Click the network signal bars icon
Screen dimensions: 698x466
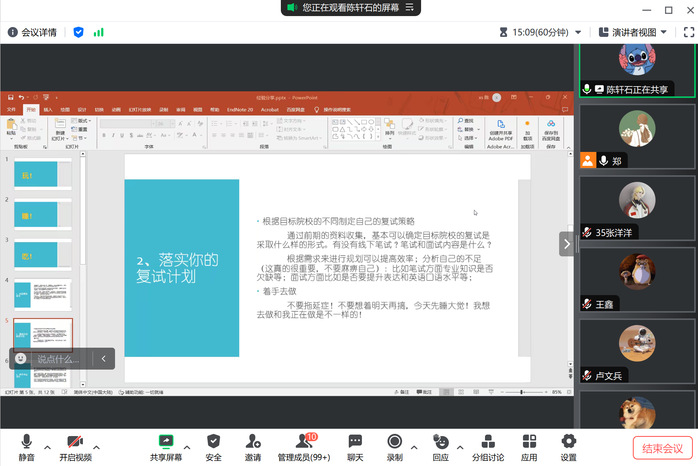click(99, 32)
